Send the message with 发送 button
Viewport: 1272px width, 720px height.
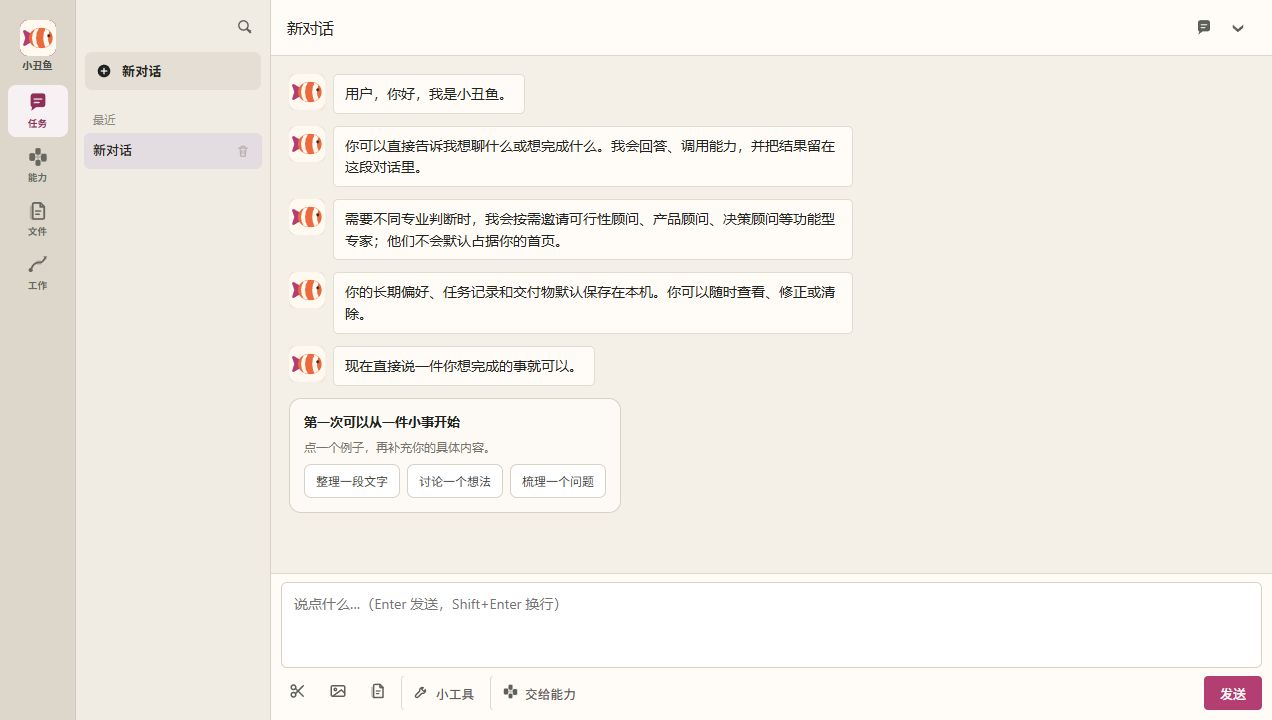tap(1233, 693)
